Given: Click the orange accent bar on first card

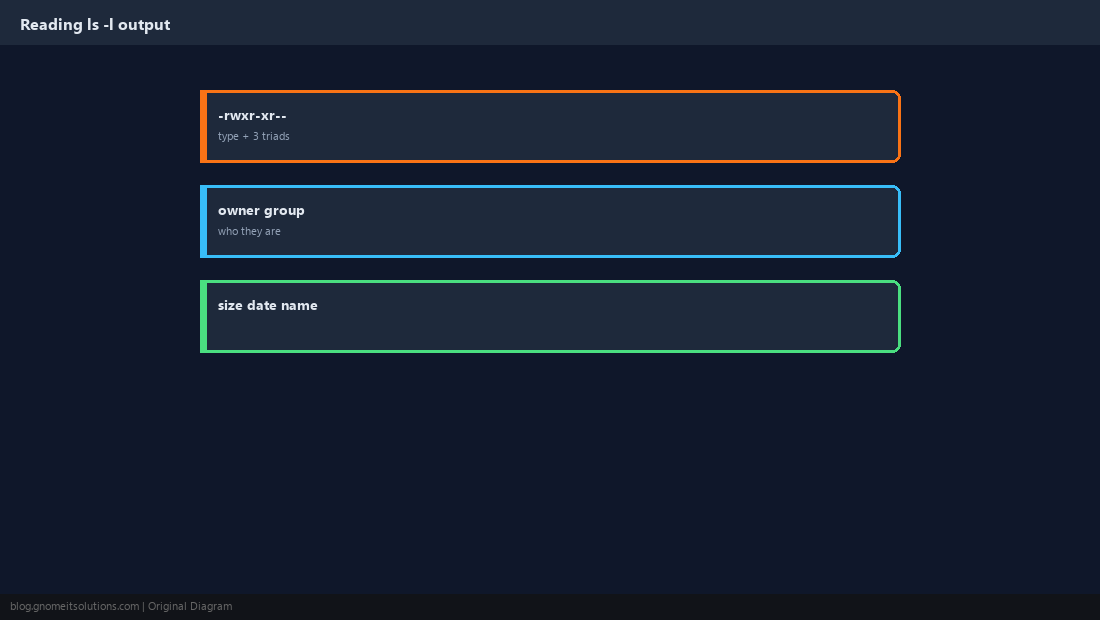Looking at the screenshot, I should pos(203,126).
